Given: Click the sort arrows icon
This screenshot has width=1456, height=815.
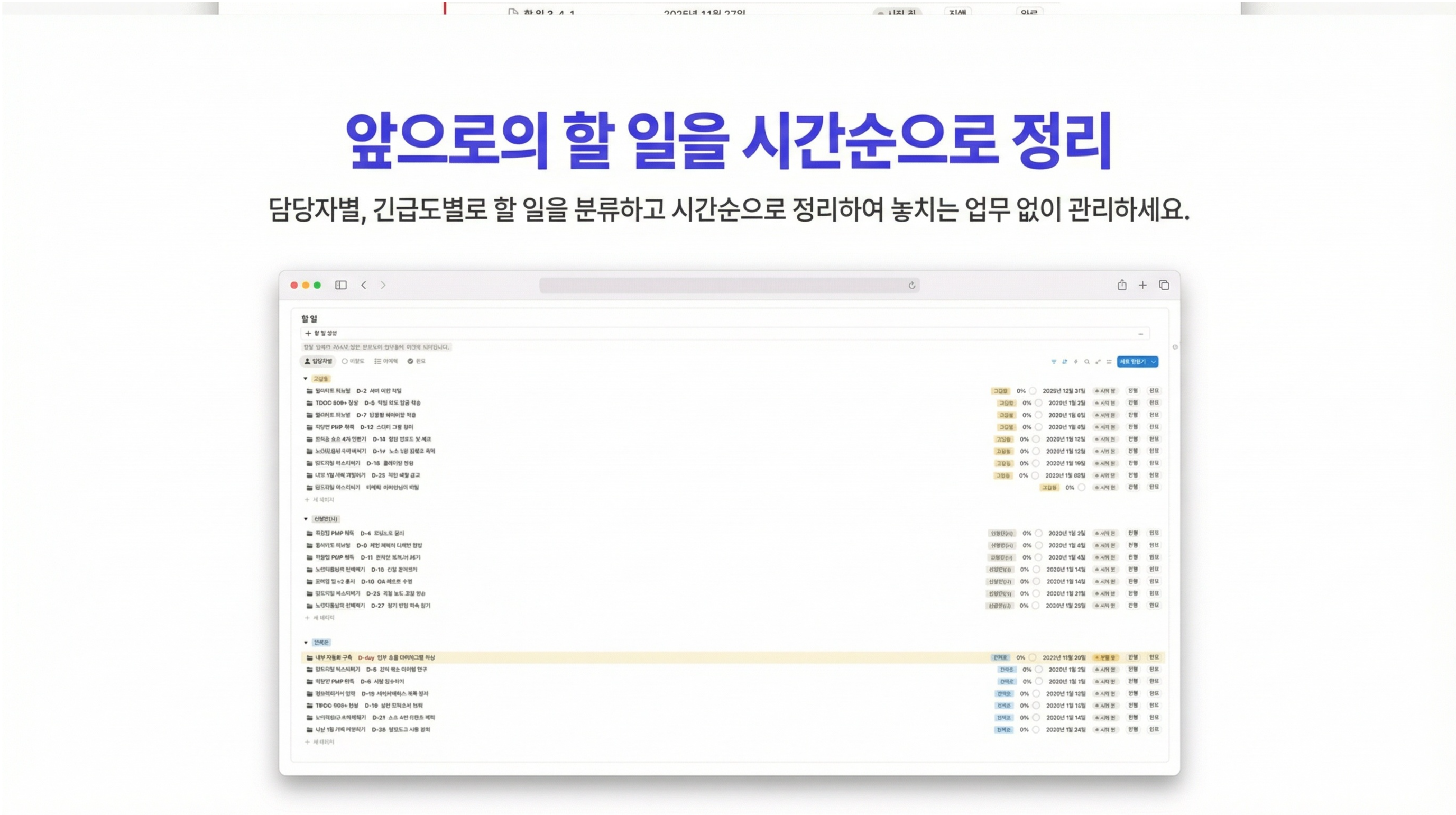Looking at the screenshot, I should click(1065, 361).
